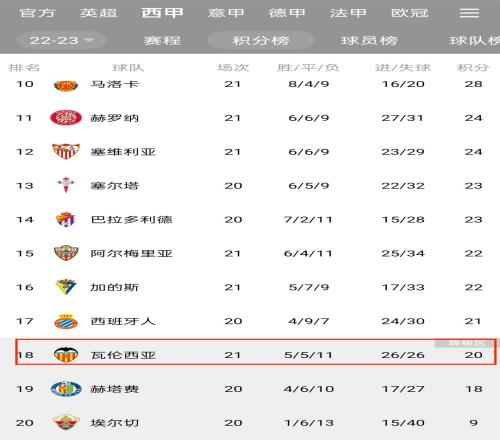Tap the Girona (赫罗纳) club crest
500x440 pixels.
[66, 118]
